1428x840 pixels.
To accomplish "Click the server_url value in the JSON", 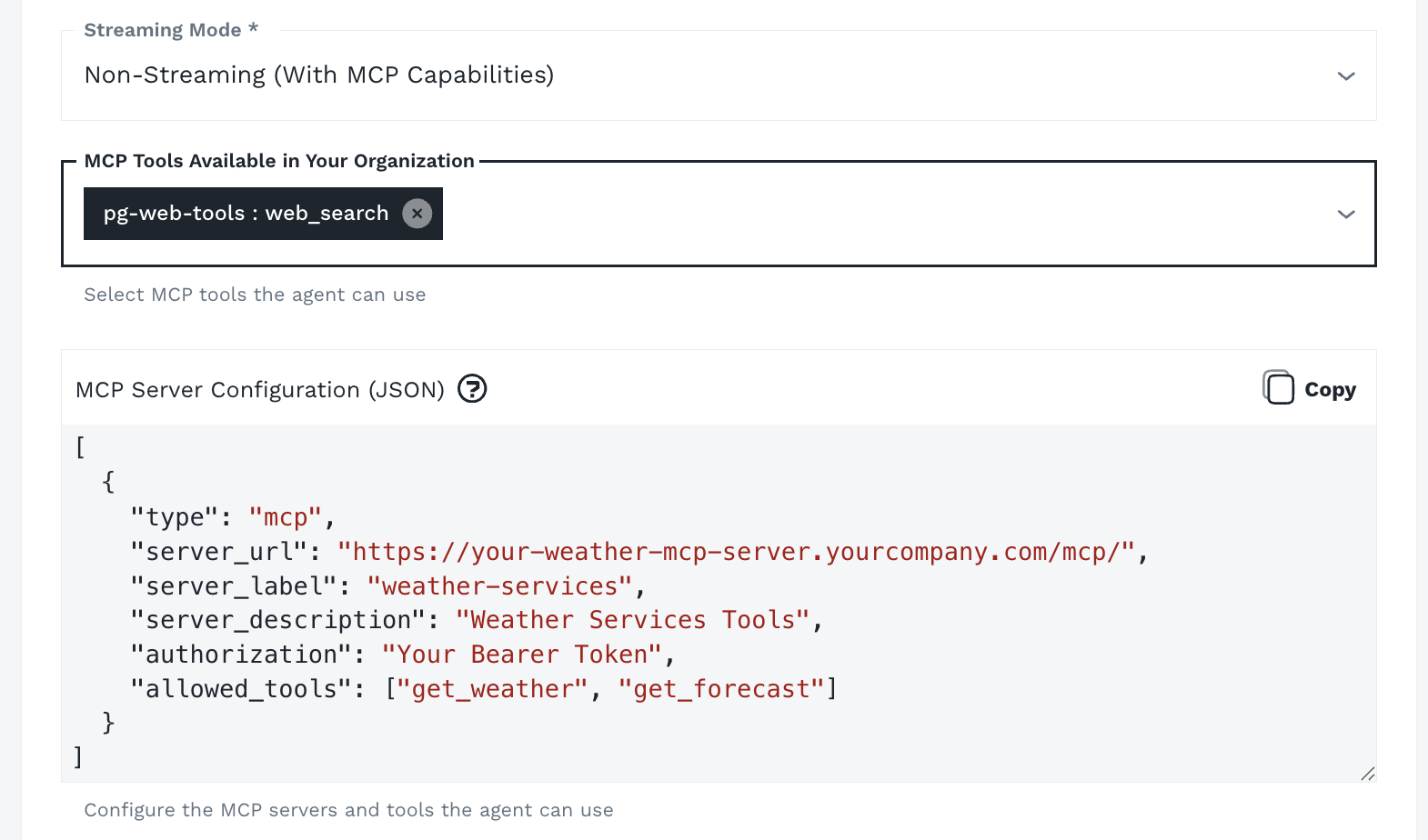I will tap(737, 551).
